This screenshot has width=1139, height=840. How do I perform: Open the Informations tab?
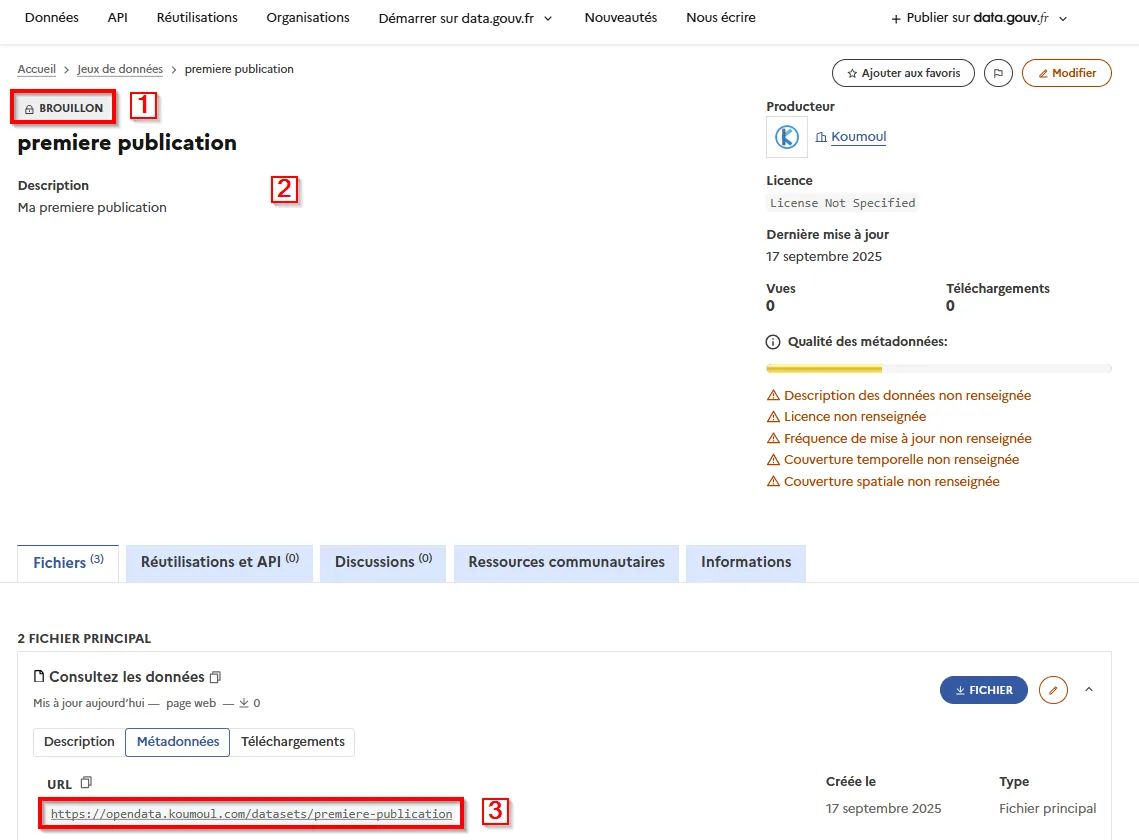(x=746, y=563)
